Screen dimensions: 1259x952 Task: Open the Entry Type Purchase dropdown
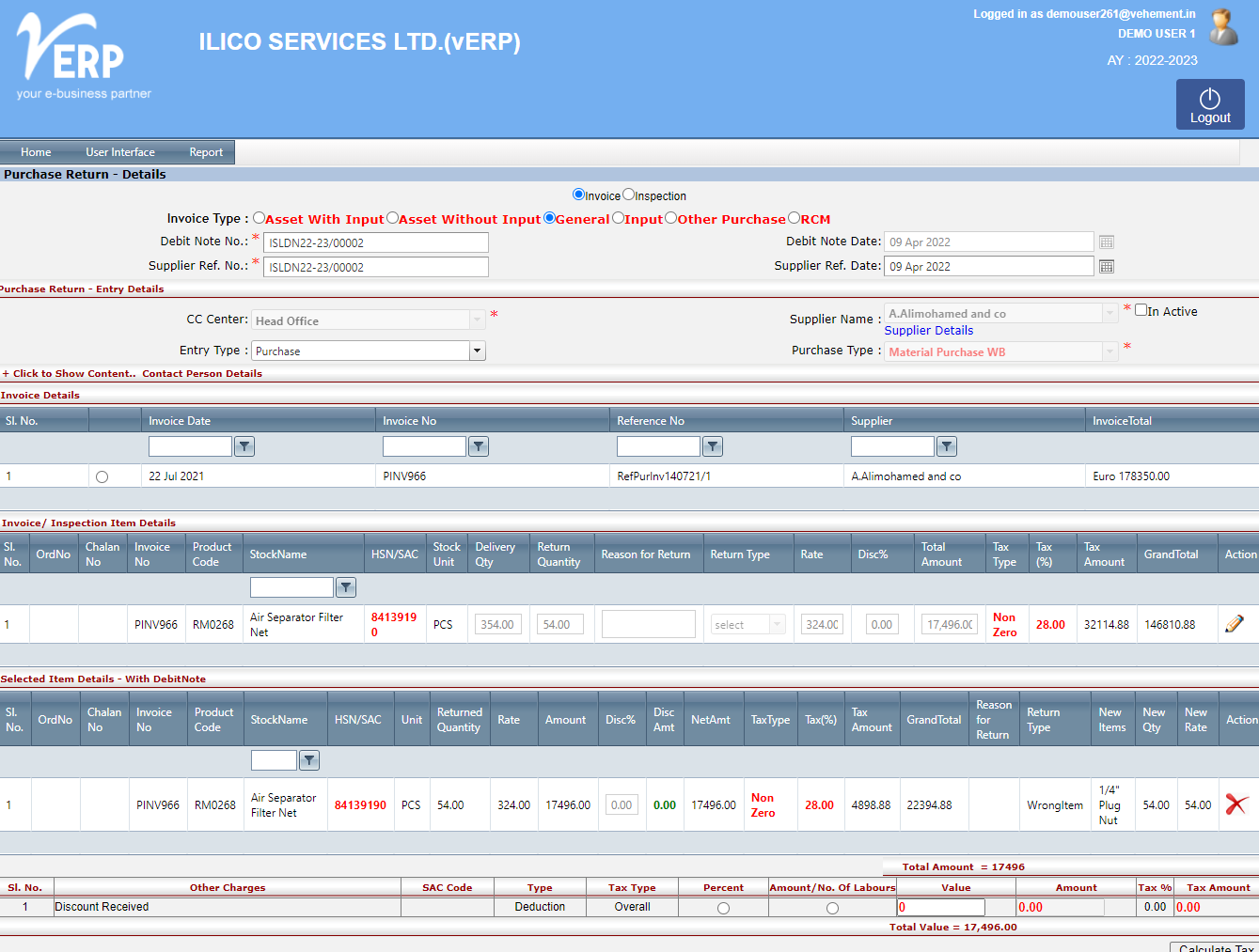477,351
